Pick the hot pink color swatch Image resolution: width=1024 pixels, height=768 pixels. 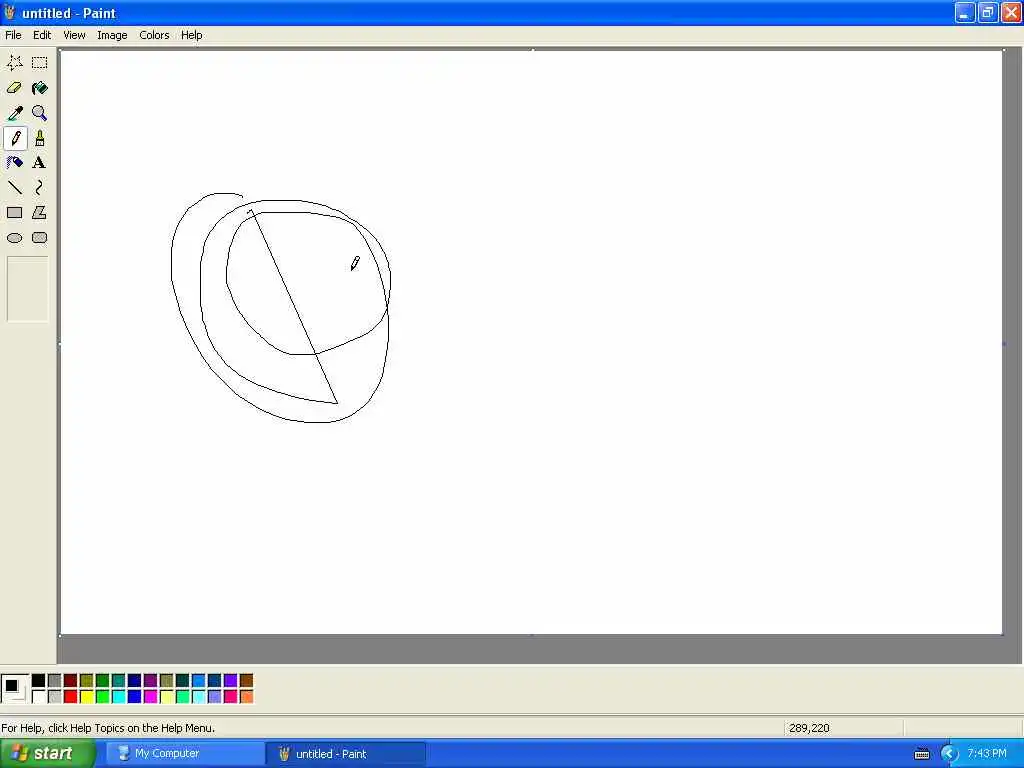pos(231,697)
